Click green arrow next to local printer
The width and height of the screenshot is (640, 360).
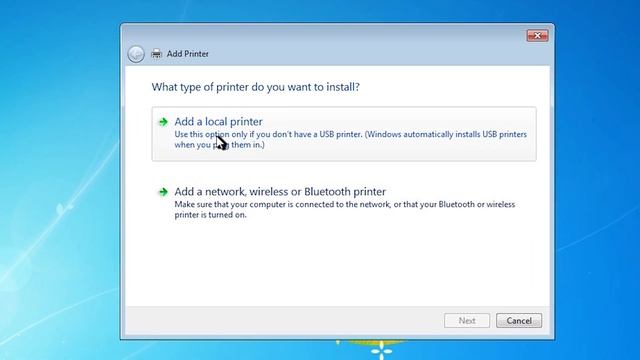(x=163, y=122)
